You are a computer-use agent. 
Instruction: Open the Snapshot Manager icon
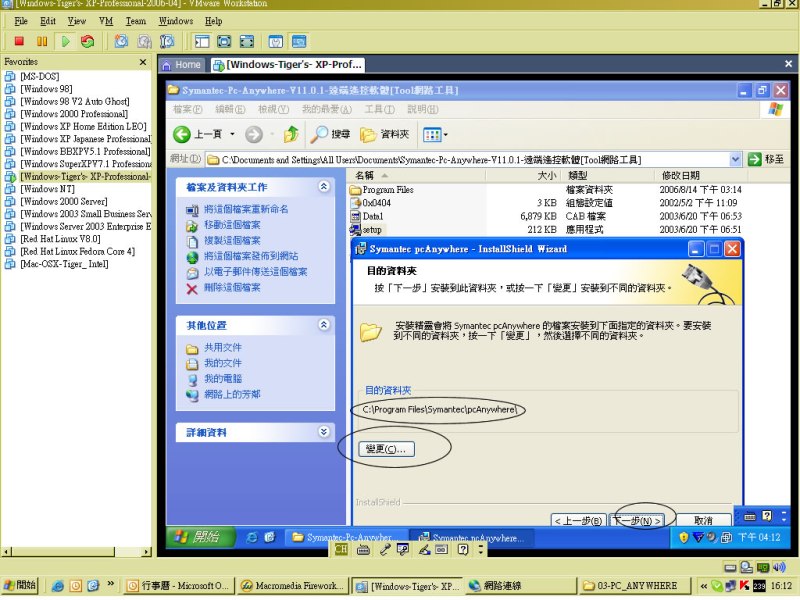167,41
